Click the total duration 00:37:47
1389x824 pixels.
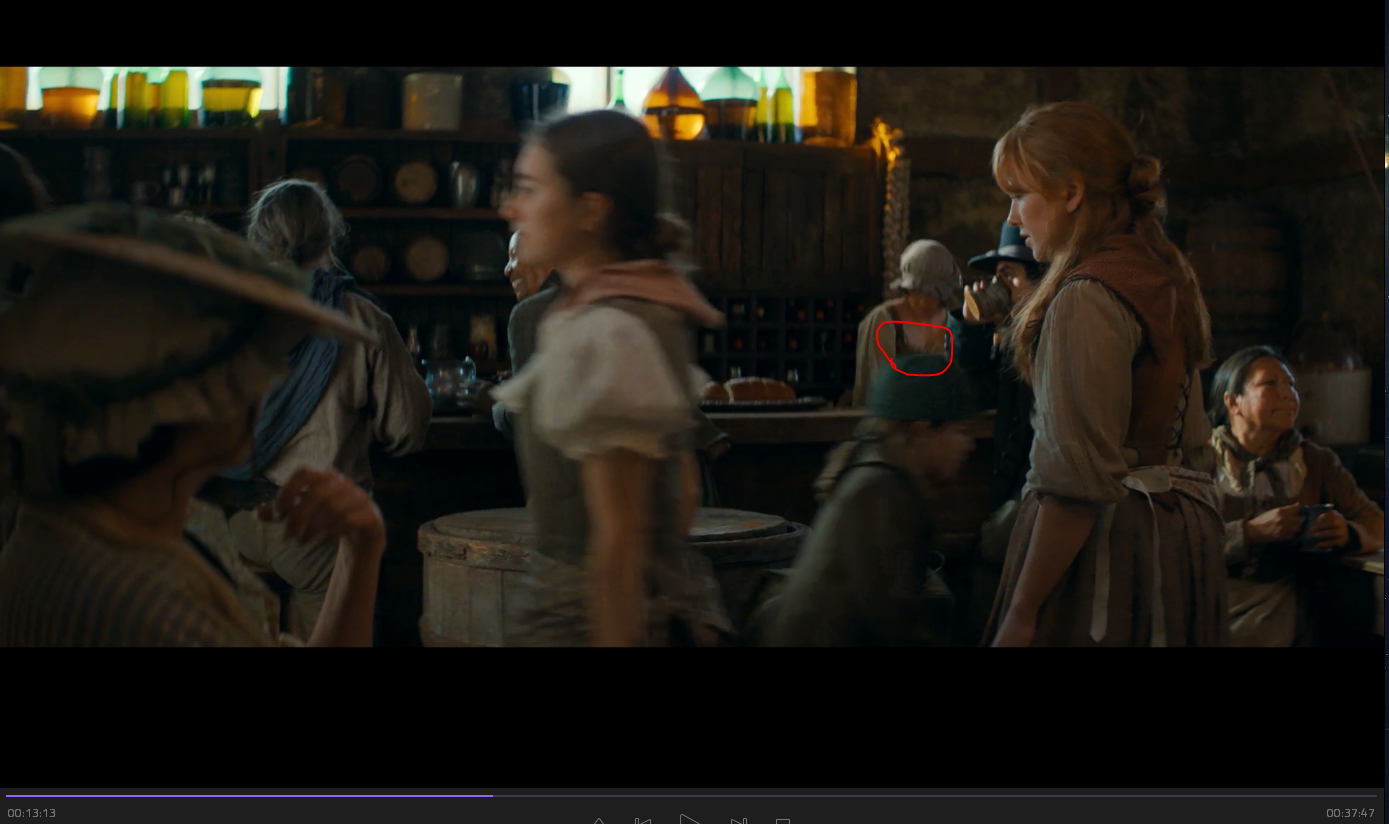pyautogui.click(x=1350, y=813)
